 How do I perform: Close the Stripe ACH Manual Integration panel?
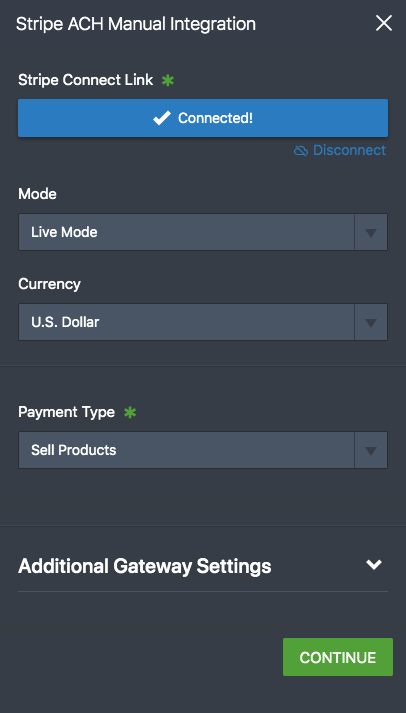tap(384, 23)
